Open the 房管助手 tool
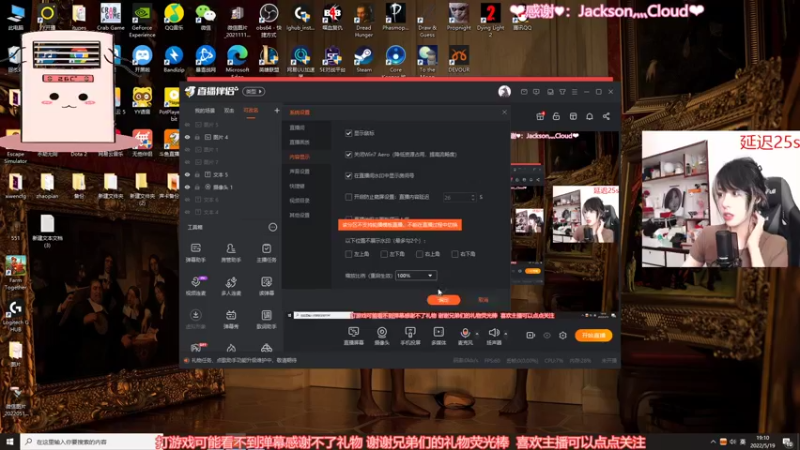The width and height of the screenshot is (800, 450). click(231, 253)
